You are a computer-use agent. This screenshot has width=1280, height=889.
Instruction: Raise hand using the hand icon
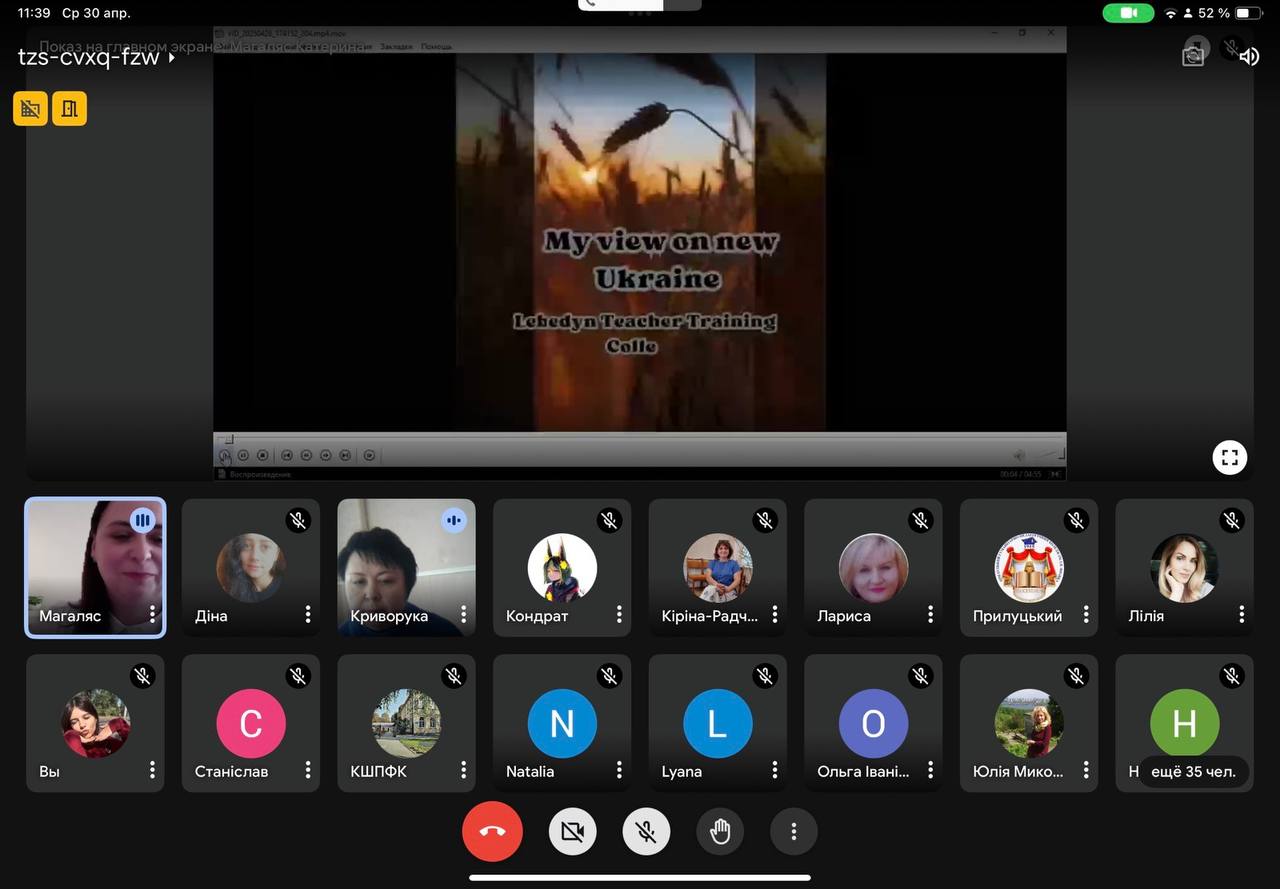coord(720,831)
